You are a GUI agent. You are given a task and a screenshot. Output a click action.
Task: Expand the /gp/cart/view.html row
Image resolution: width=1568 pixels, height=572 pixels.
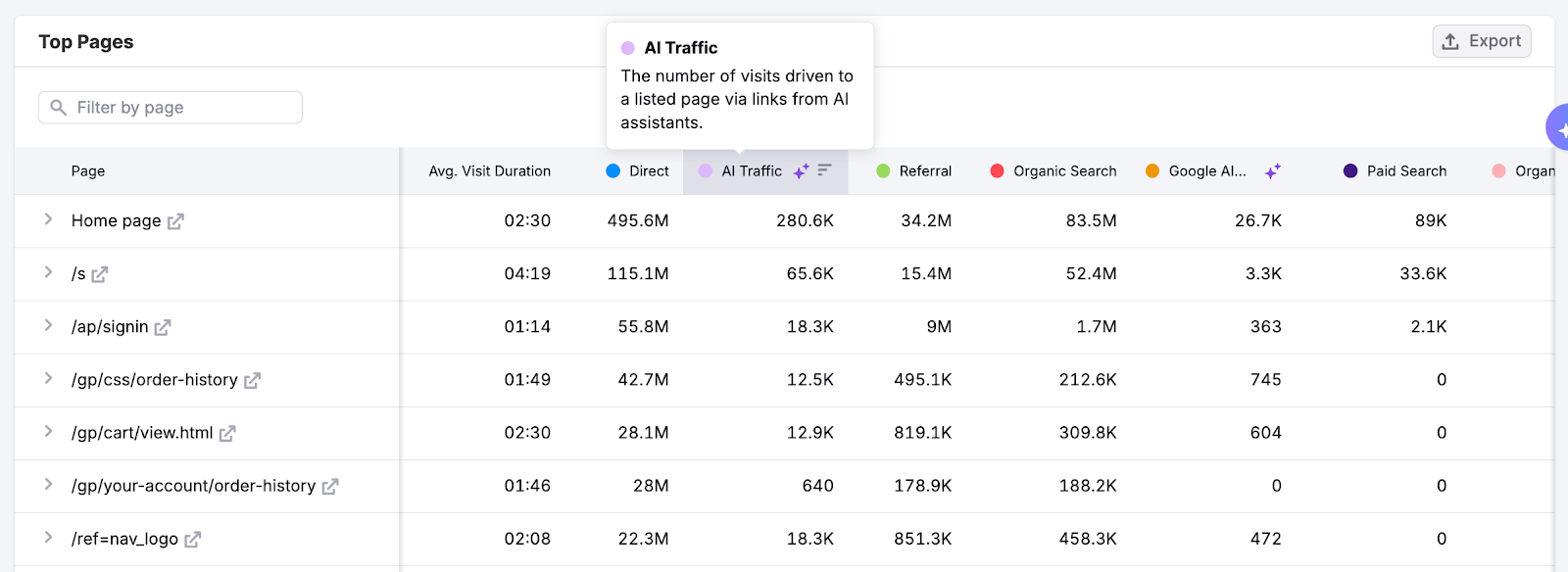click(48, 431)
